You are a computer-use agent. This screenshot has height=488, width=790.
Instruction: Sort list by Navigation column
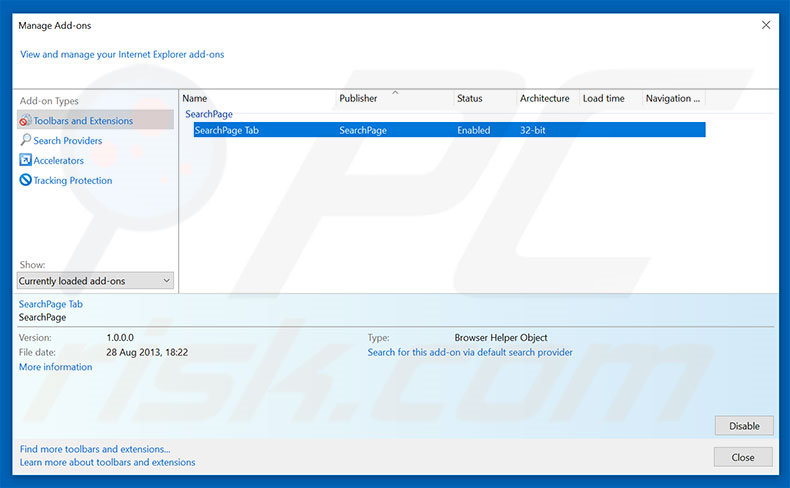pos(674,98)
